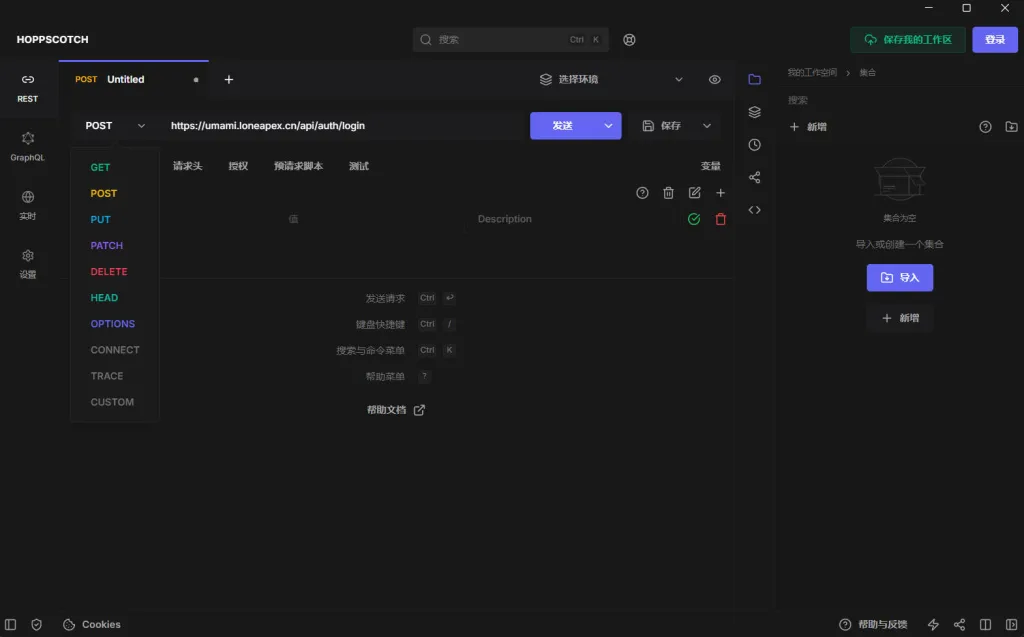Screen dimensions: 1024x637
Task: Select DELETE from the method list
Action: (109, 272)
